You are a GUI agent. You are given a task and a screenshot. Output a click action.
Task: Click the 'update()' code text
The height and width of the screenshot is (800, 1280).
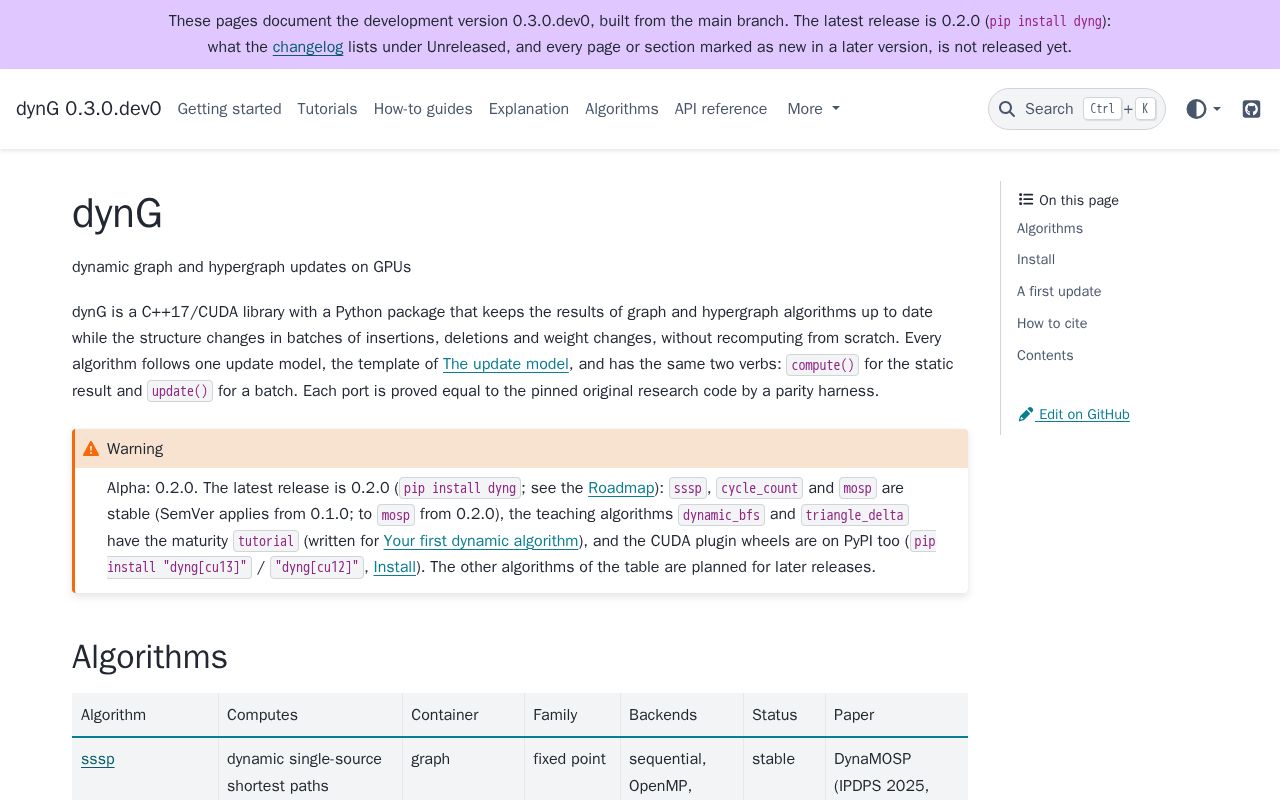(180, 391)
